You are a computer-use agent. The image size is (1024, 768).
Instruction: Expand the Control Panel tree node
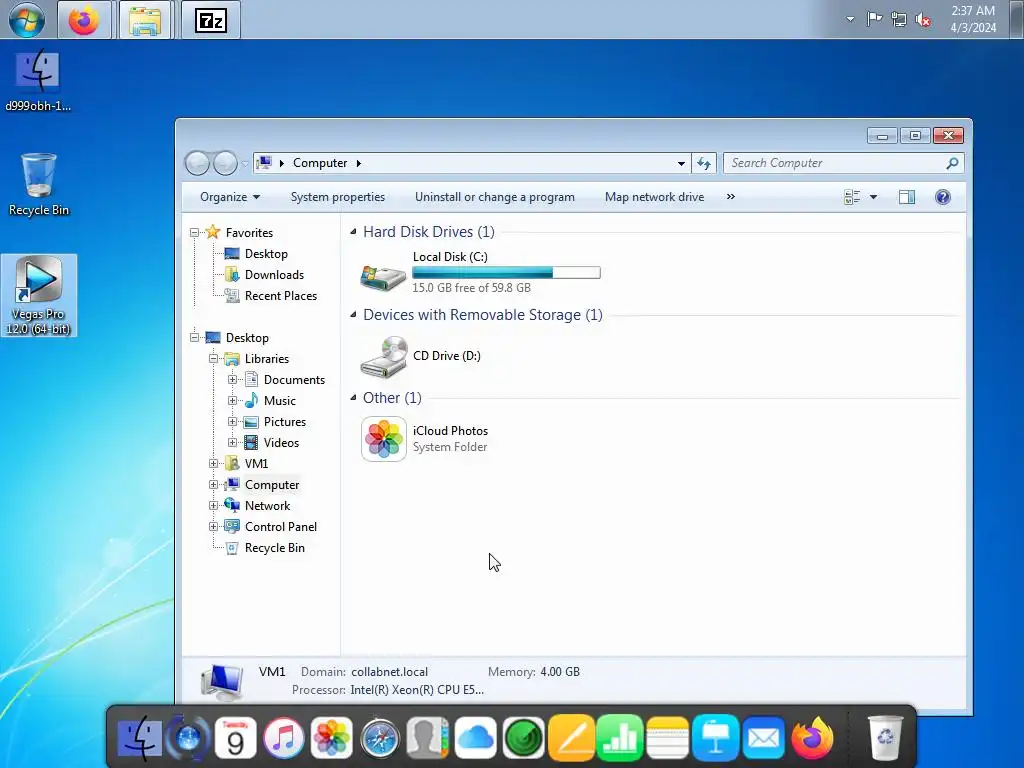[x=214, y=526]
